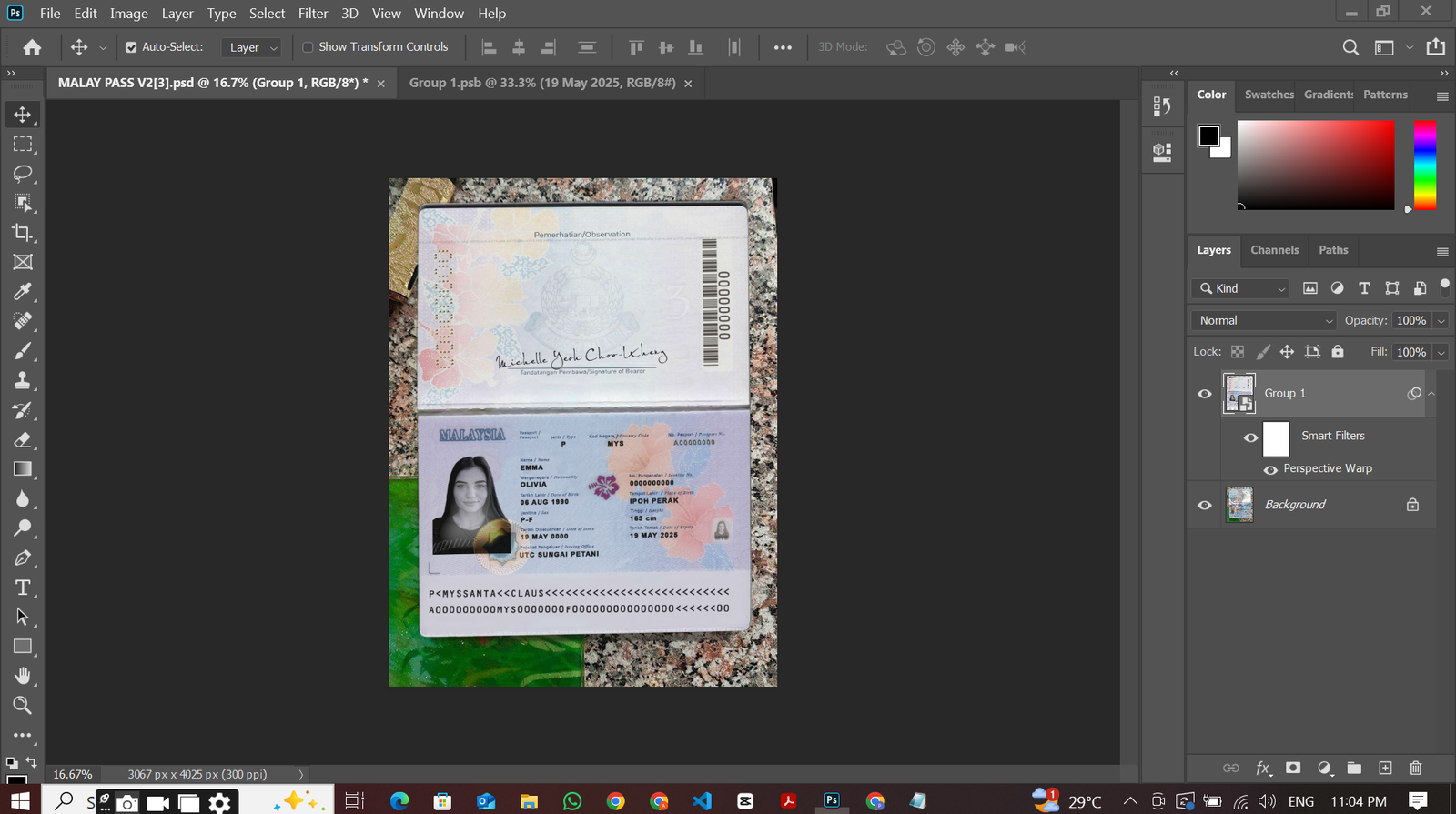
Task: Select the Zoom tool in toolbar
Action: [23, 706]
